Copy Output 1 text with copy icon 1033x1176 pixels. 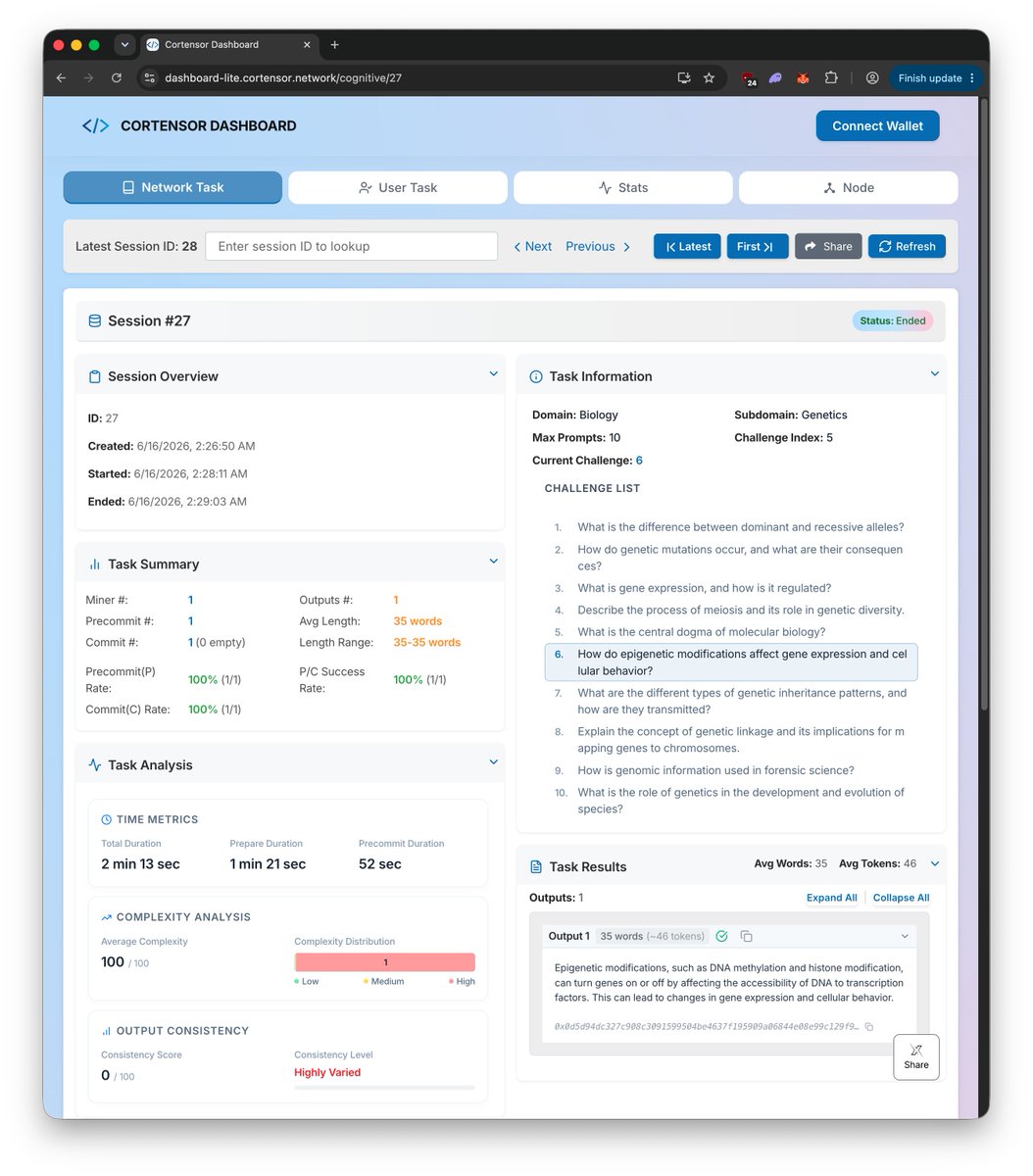pyautogui.click(x=747, y=936)
